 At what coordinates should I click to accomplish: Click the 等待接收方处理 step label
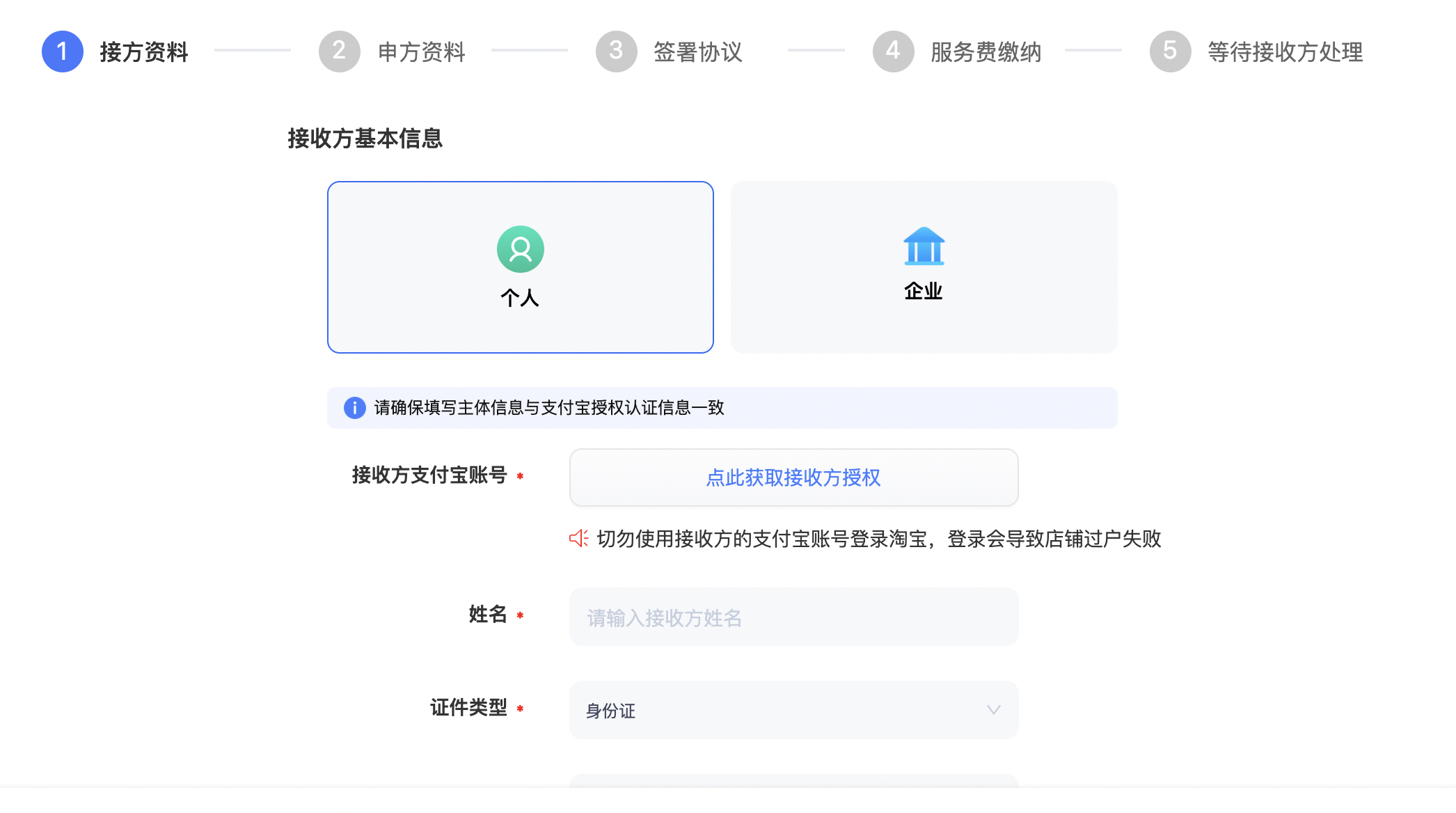1285,52
